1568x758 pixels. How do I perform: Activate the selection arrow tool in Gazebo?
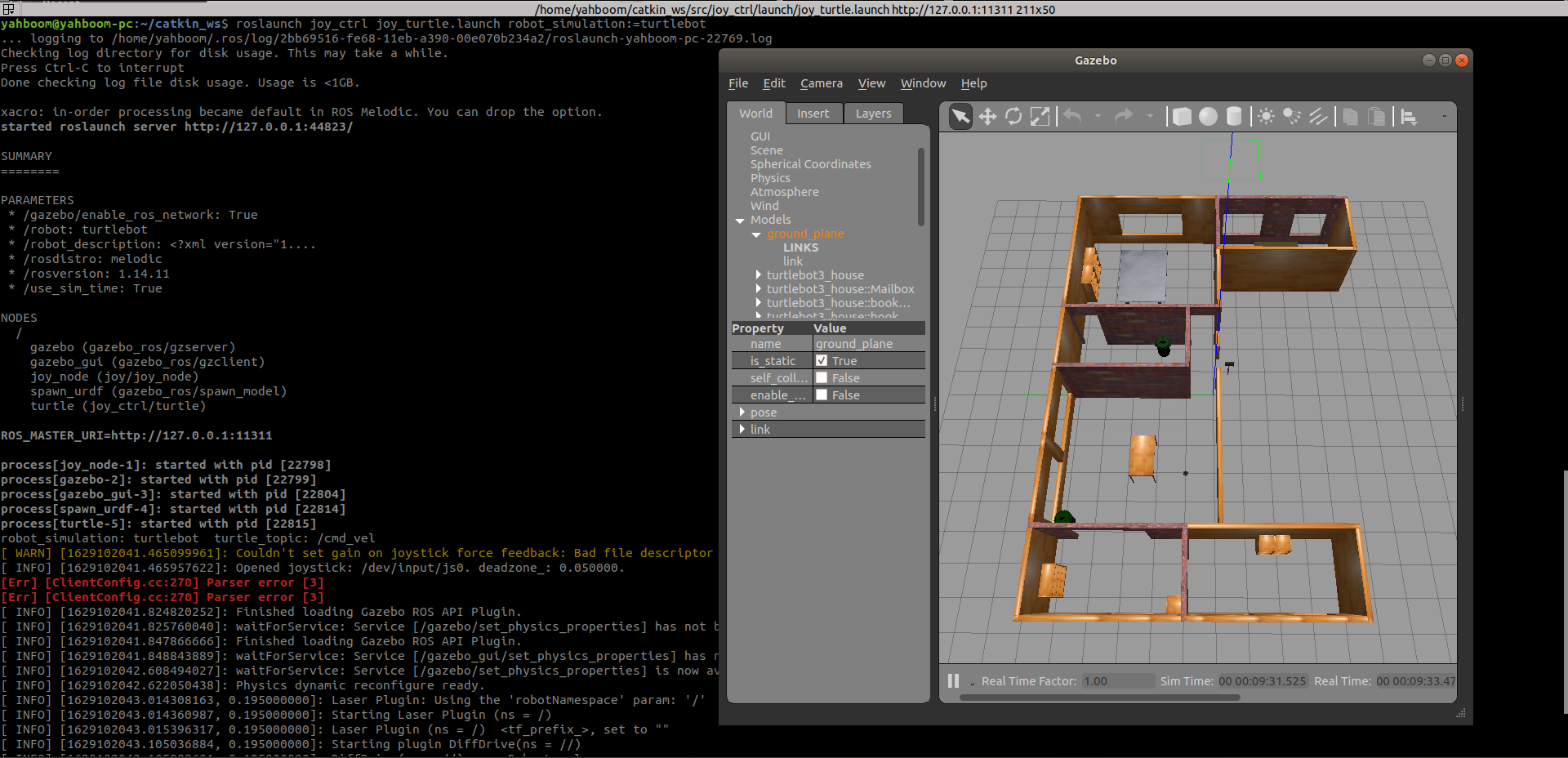[x=961, y=117]
